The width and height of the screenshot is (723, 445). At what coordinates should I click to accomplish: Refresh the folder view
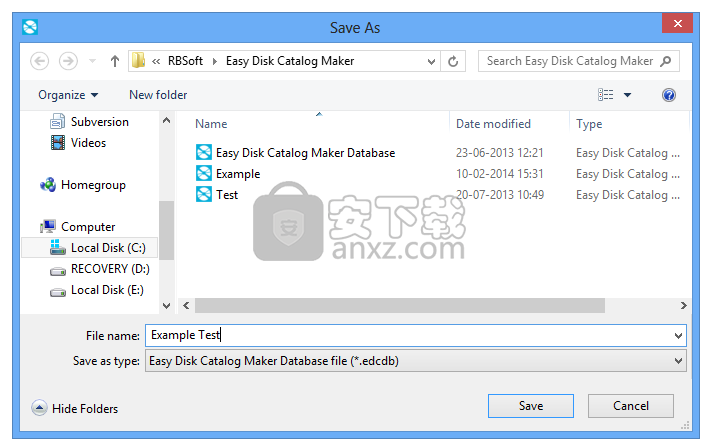tap(453, 61)
